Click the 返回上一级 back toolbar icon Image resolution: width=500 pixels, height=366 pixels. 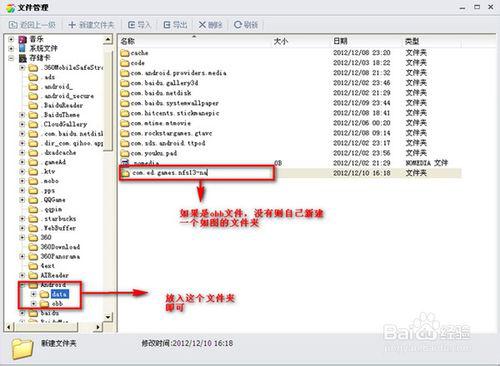click(13, 25)
